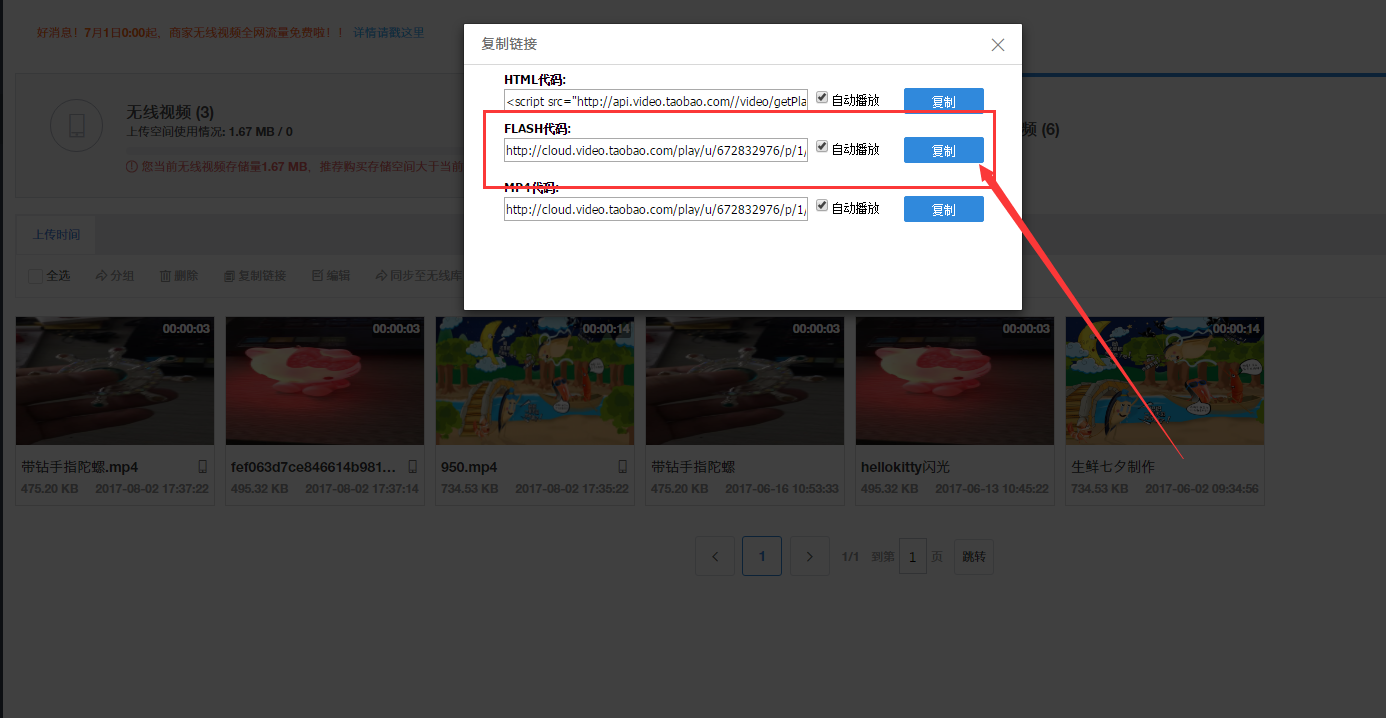Check the 全选 select-all checkbox

35,276
